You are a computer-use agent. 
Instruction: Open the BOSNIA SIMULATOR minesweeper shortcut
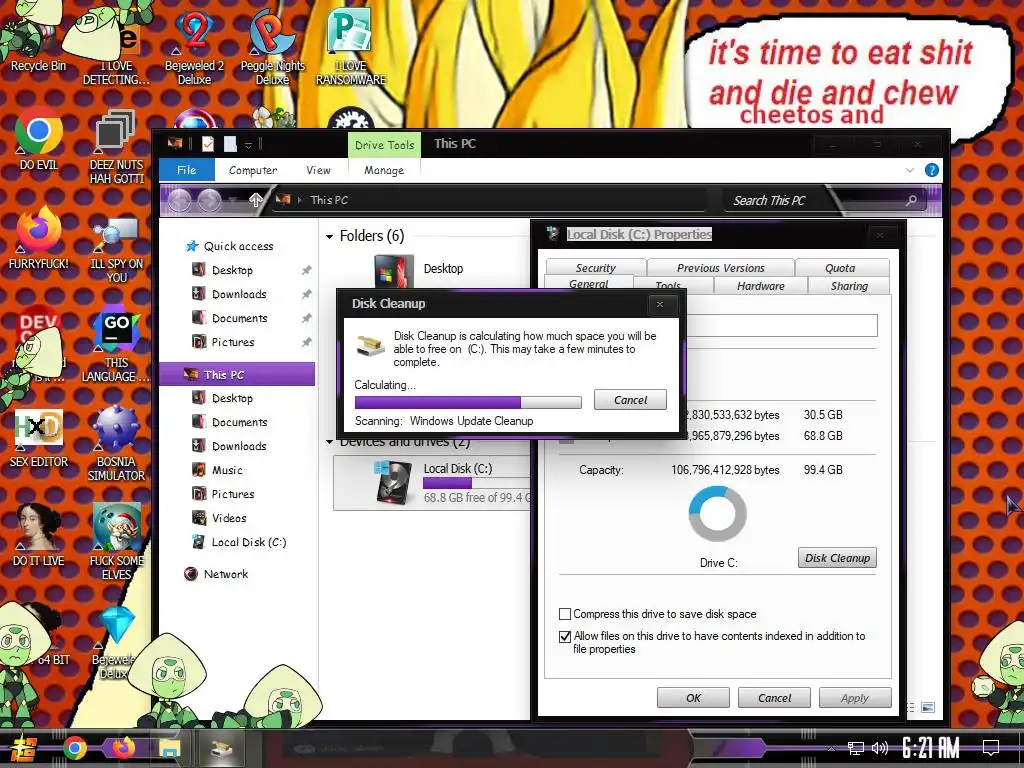click(x=116, y=444)
